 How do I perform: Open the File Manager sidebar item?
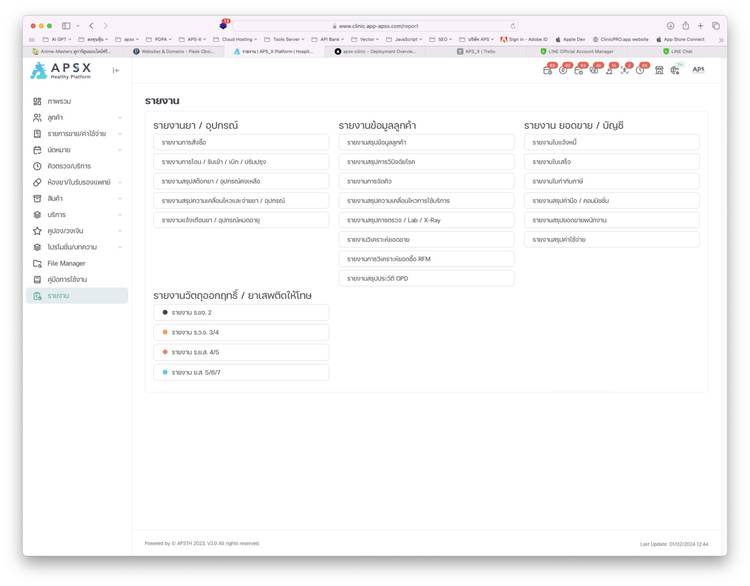point(66,263)
